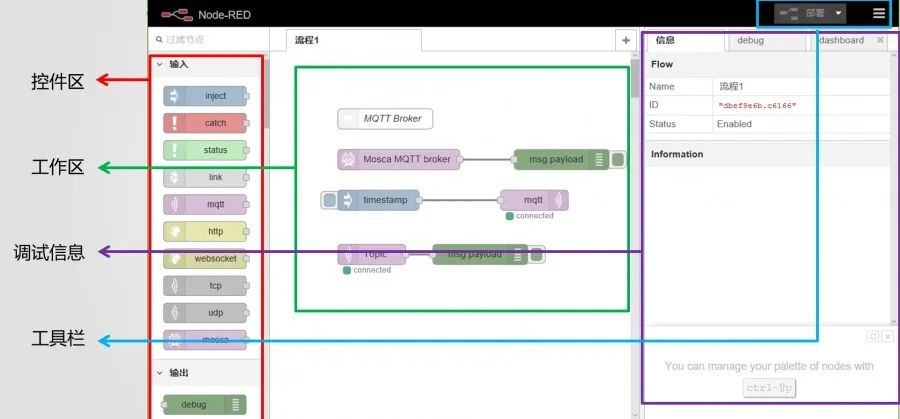Viewport: 900px width, 419px height.
Task: Open the debug sidebar tab
Action: point(766,40)
